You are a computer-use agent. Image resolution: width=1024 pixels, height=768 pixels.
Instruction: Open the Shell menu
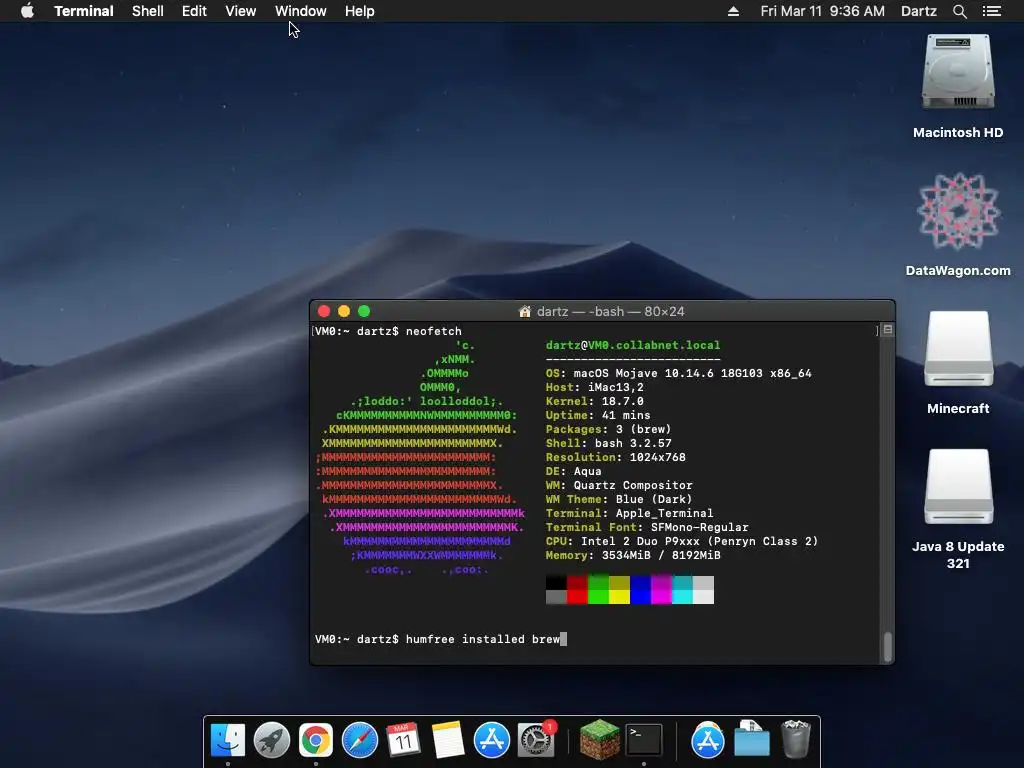[x=148, y=11]
